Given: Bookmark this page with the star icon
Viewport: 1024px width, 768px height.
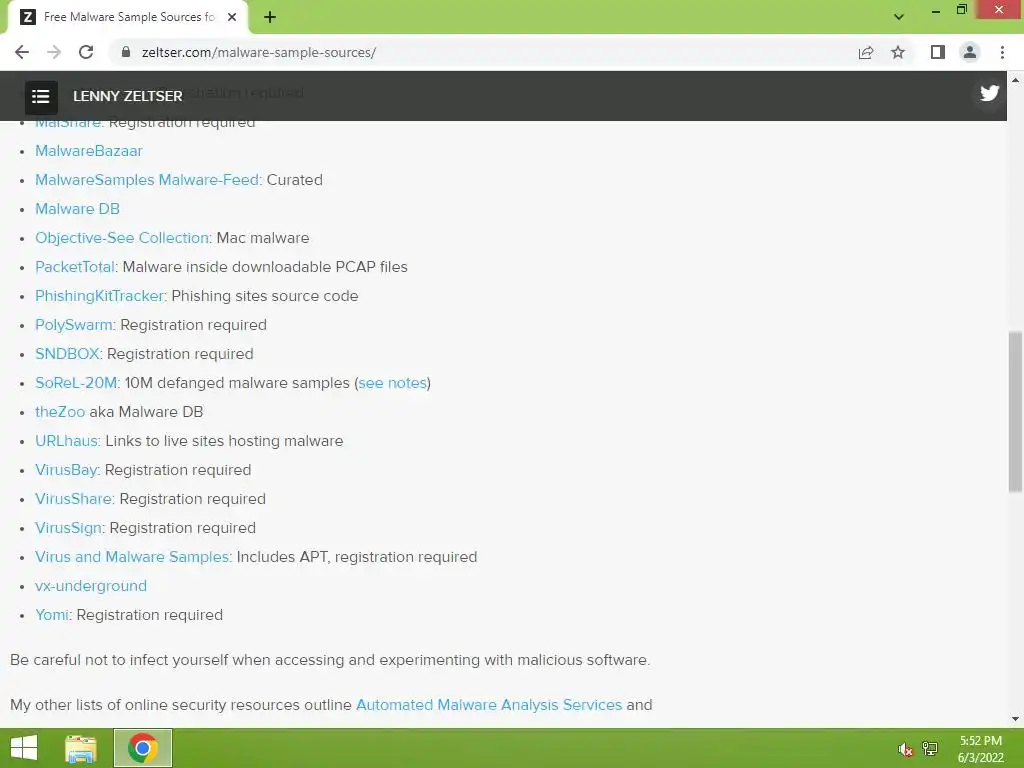Looking at the screenshot, I should click(x=898, y=52).
